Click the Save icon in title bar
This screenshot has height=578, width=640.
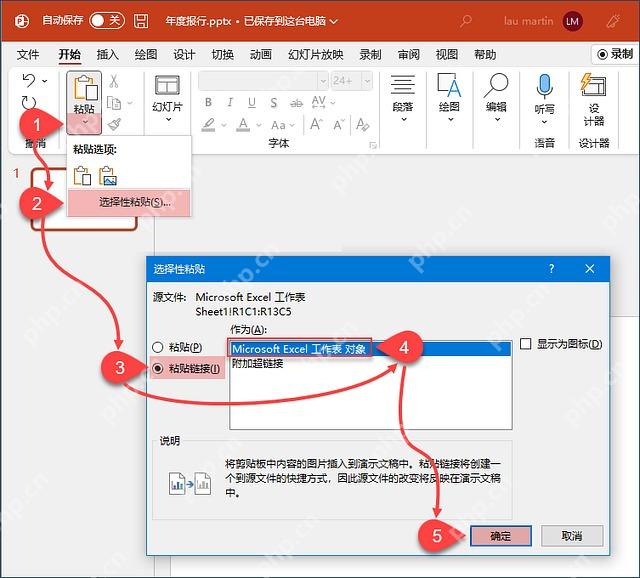[141, 21]
